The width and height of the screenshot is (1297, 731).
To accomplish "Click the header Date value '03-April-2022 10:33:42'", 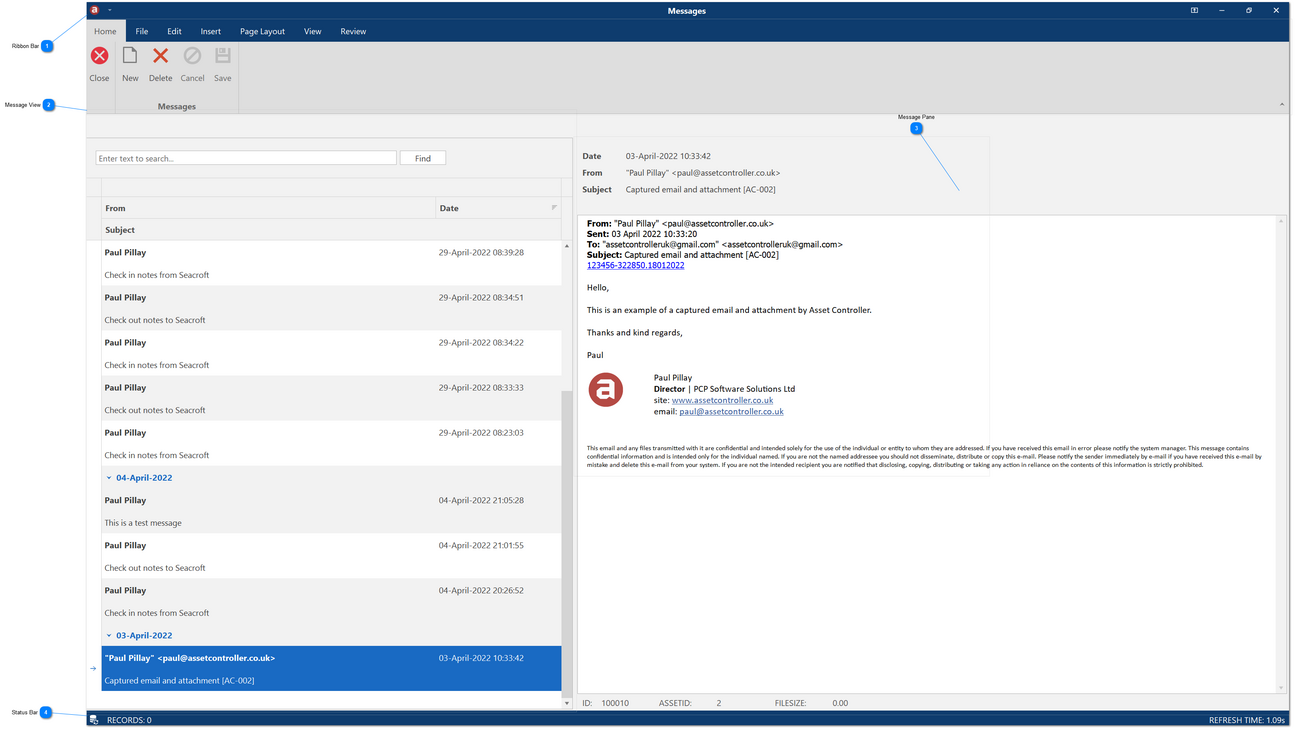I will pyautogui.click(x=668, y=156).
